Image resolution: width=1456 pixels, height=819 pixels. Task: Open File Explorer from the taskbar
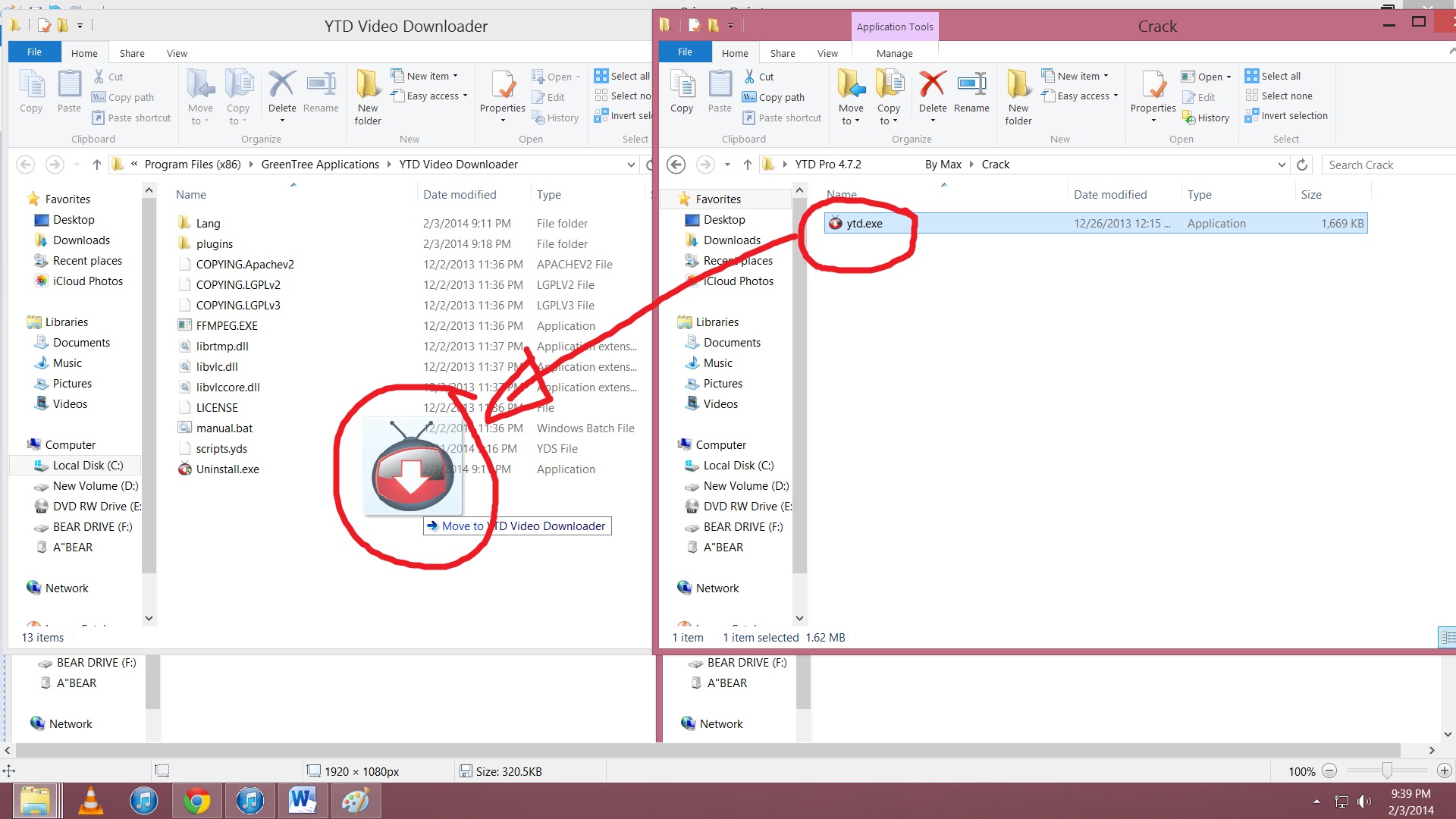[35, 801]
